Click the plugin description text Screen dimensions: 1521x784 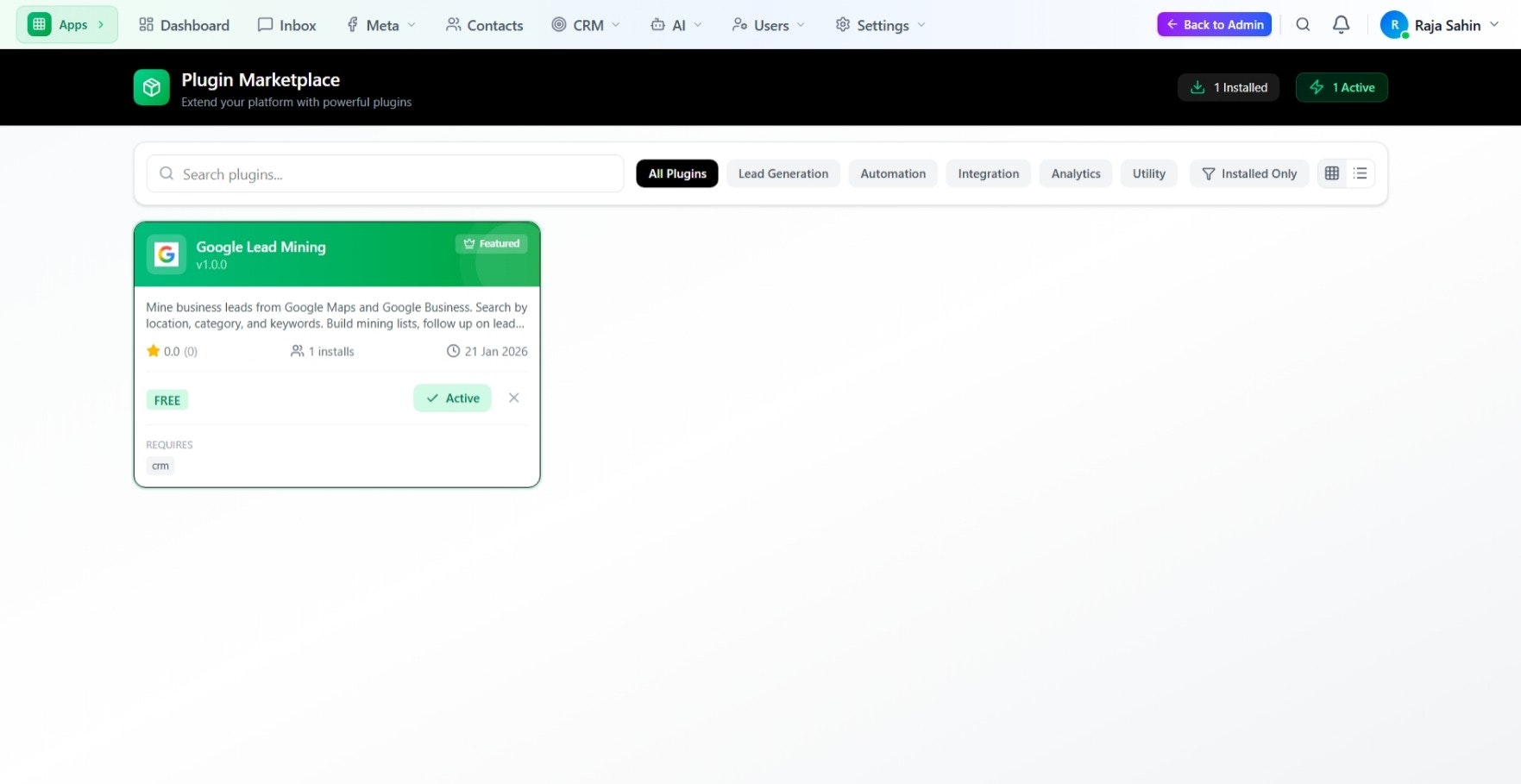(x=336, y=315)
